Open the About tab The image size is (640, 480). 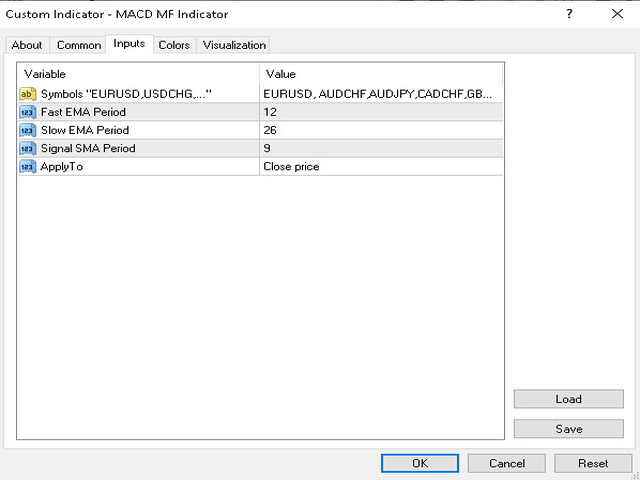coord(27,45)
